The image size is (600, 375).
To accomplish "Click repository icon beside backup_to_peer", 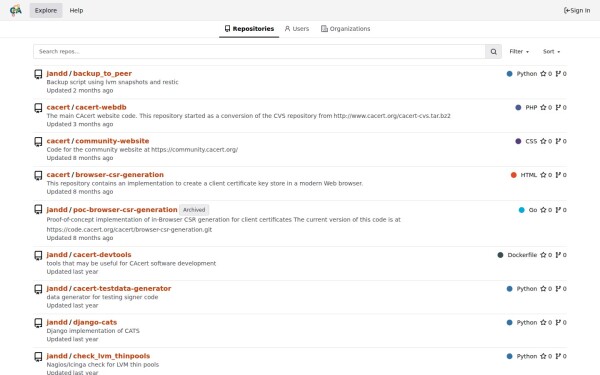I will coord(38,74).
